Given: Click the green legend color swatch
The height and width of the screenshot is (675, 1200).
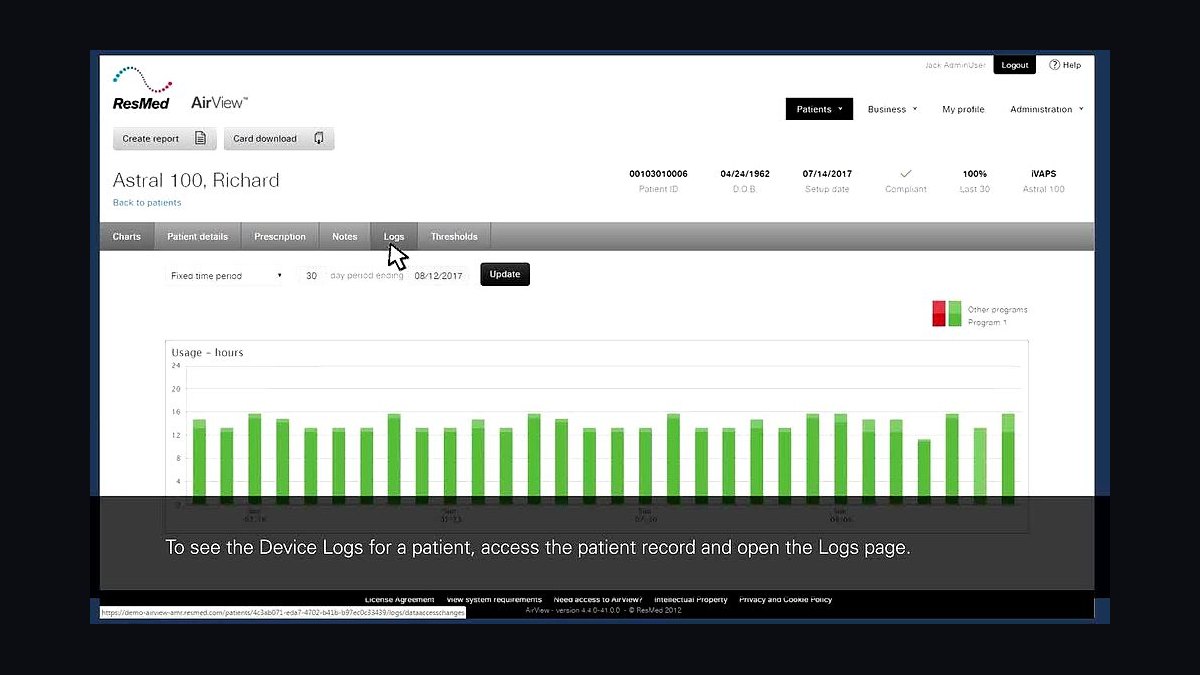Looking at the screenshot, I should [955, 313].
